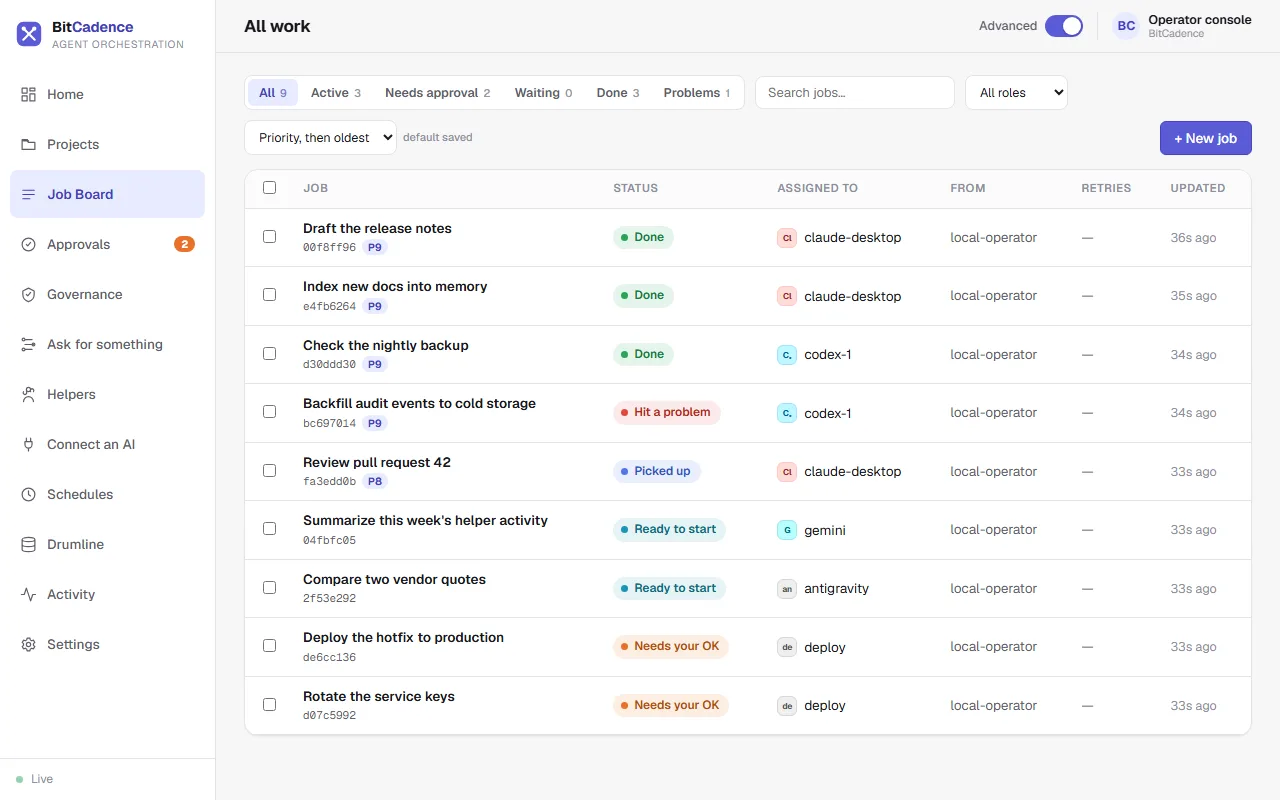
Task: Click the BC operator avatar
Action: pos(1126,26)
